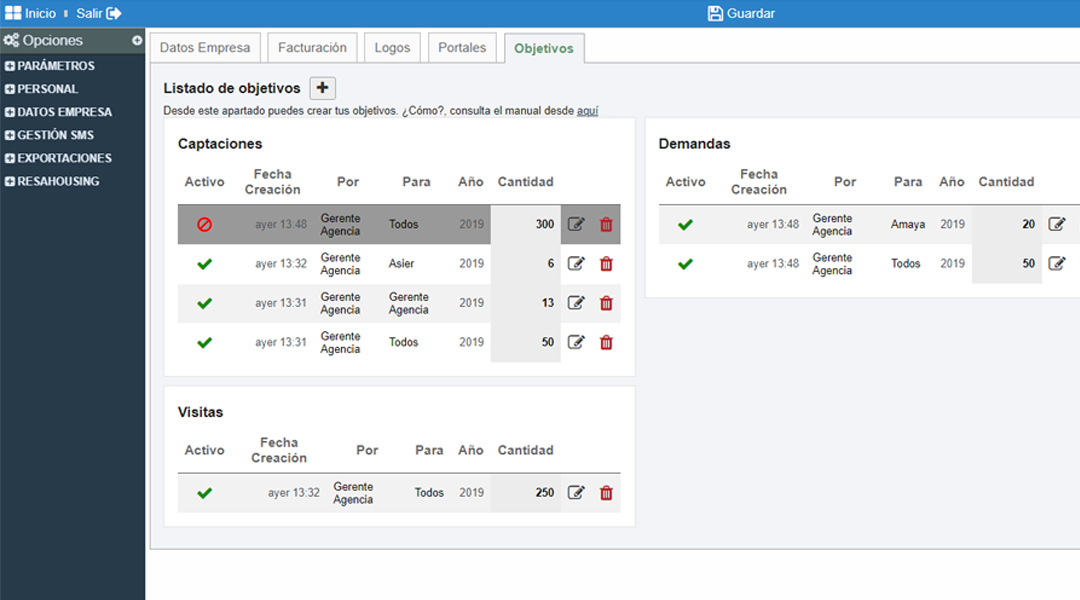Switch to the Datos Empresa tab
This screenshot has width=1080, height=600.
[205, 48]
